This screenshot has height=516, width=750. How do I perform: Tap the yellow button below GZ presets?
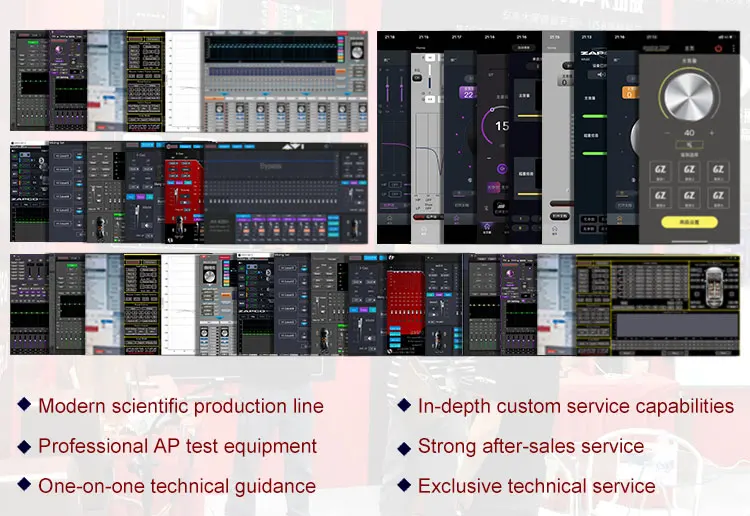point(688,220)
